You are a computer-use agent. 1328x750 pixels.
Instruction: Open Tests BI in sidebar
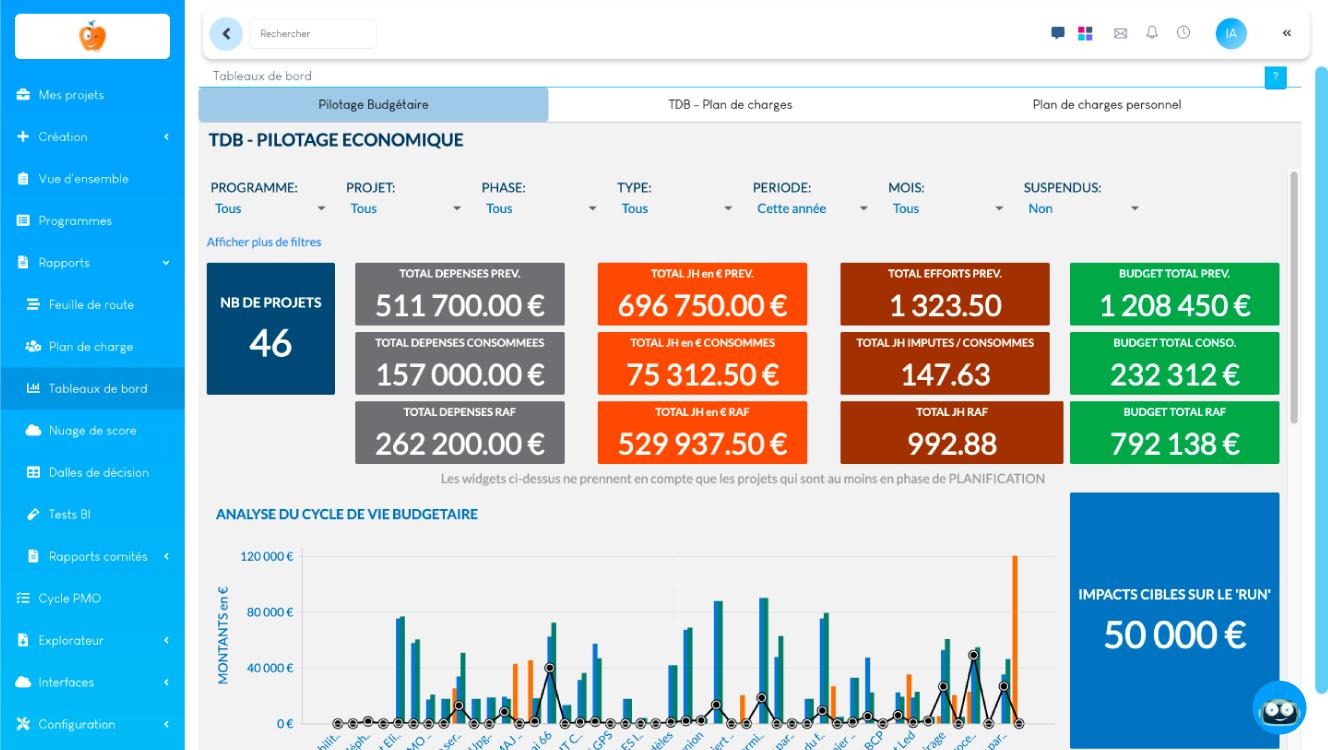pyautogui.click(x=92, y=515)
